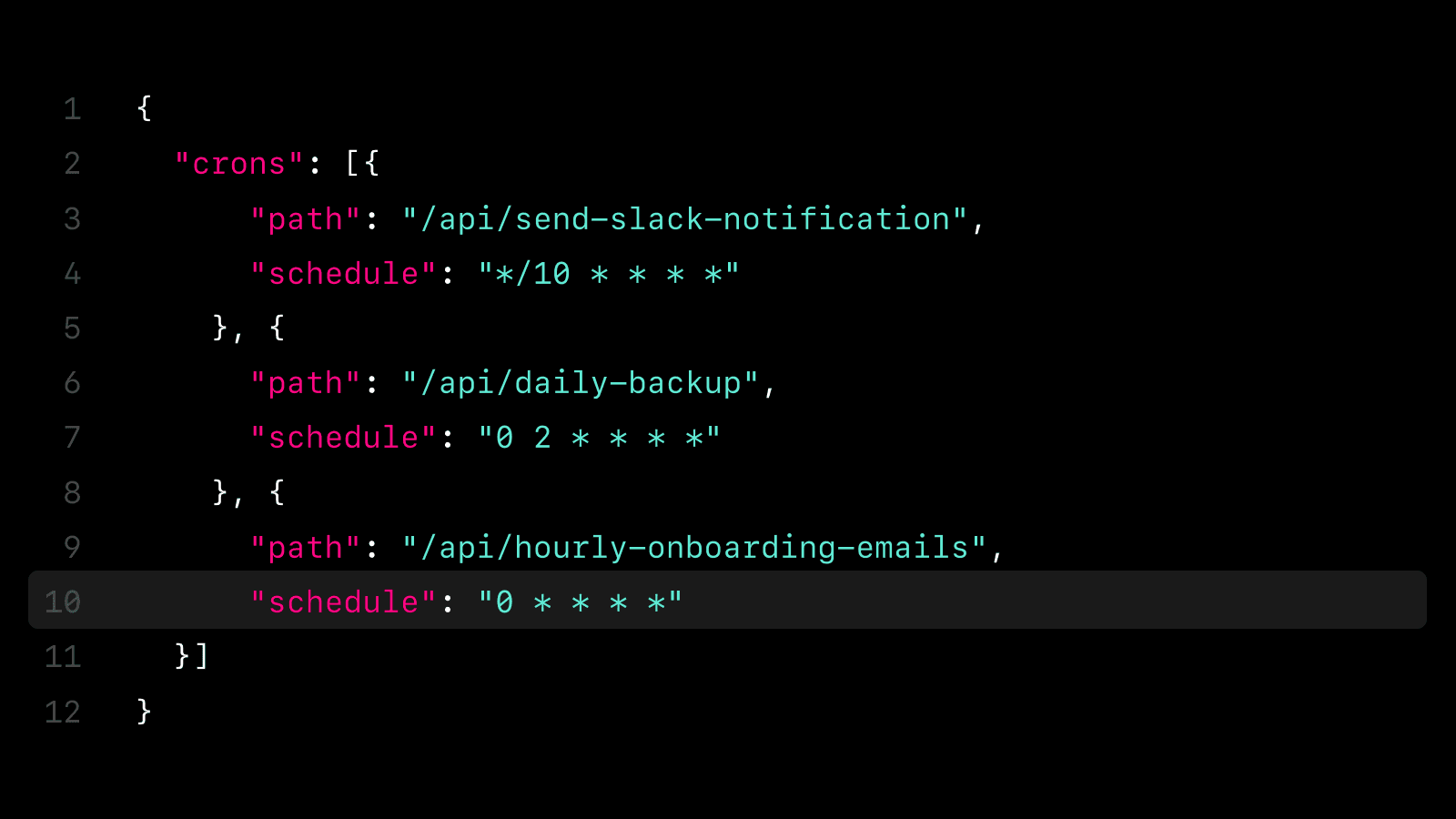The width and height of the screenshot is (1456, 819).
Task: Click the "}]" closing bracket on line 11
Action: [192, 655]
